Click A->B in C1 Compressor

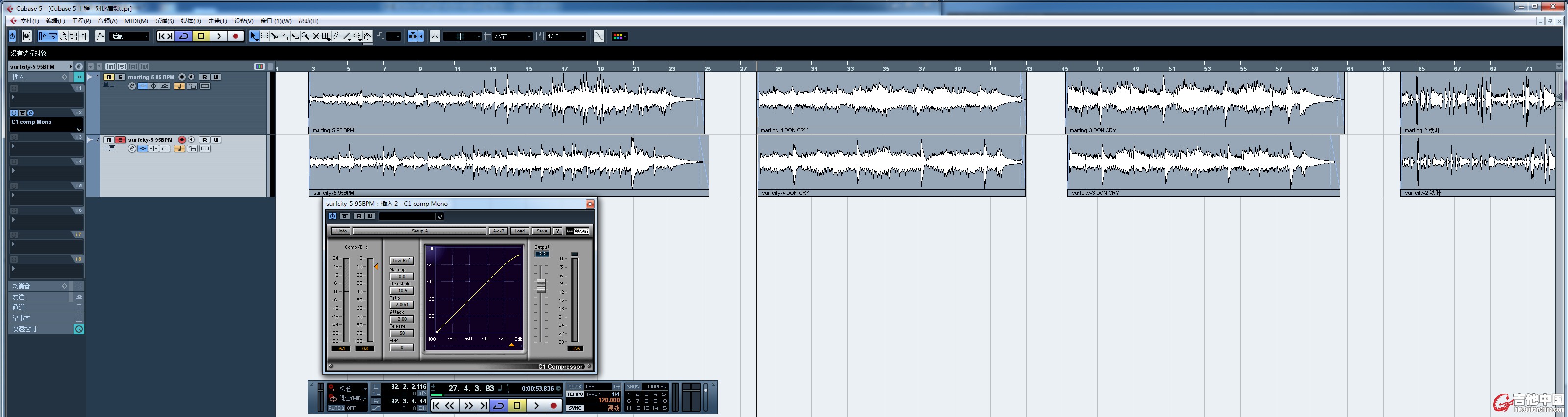498,231
